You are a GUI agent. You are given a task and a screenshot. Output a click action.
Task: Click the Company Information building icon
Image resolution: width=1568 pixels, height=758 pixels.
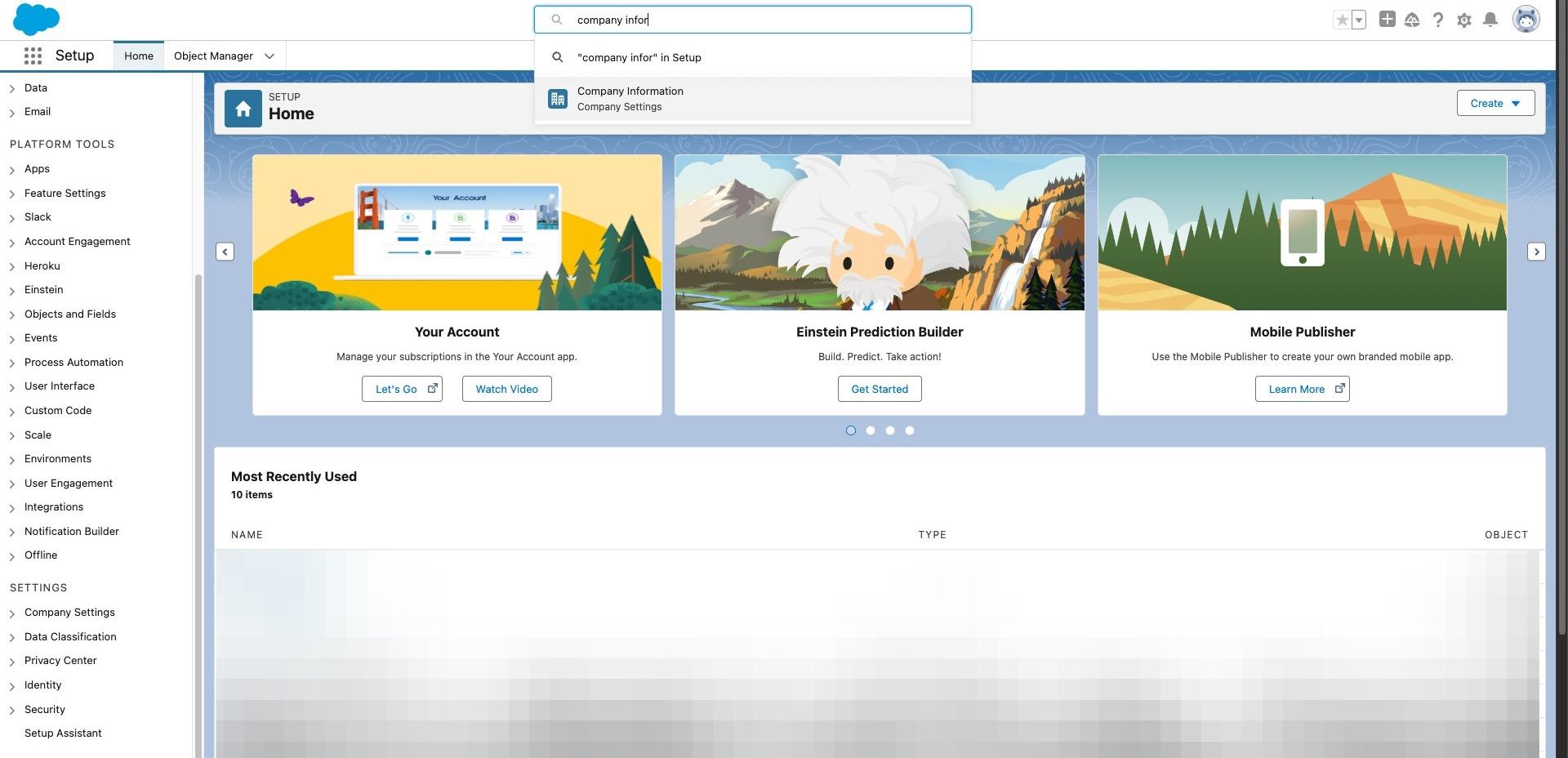pos(558,99)
